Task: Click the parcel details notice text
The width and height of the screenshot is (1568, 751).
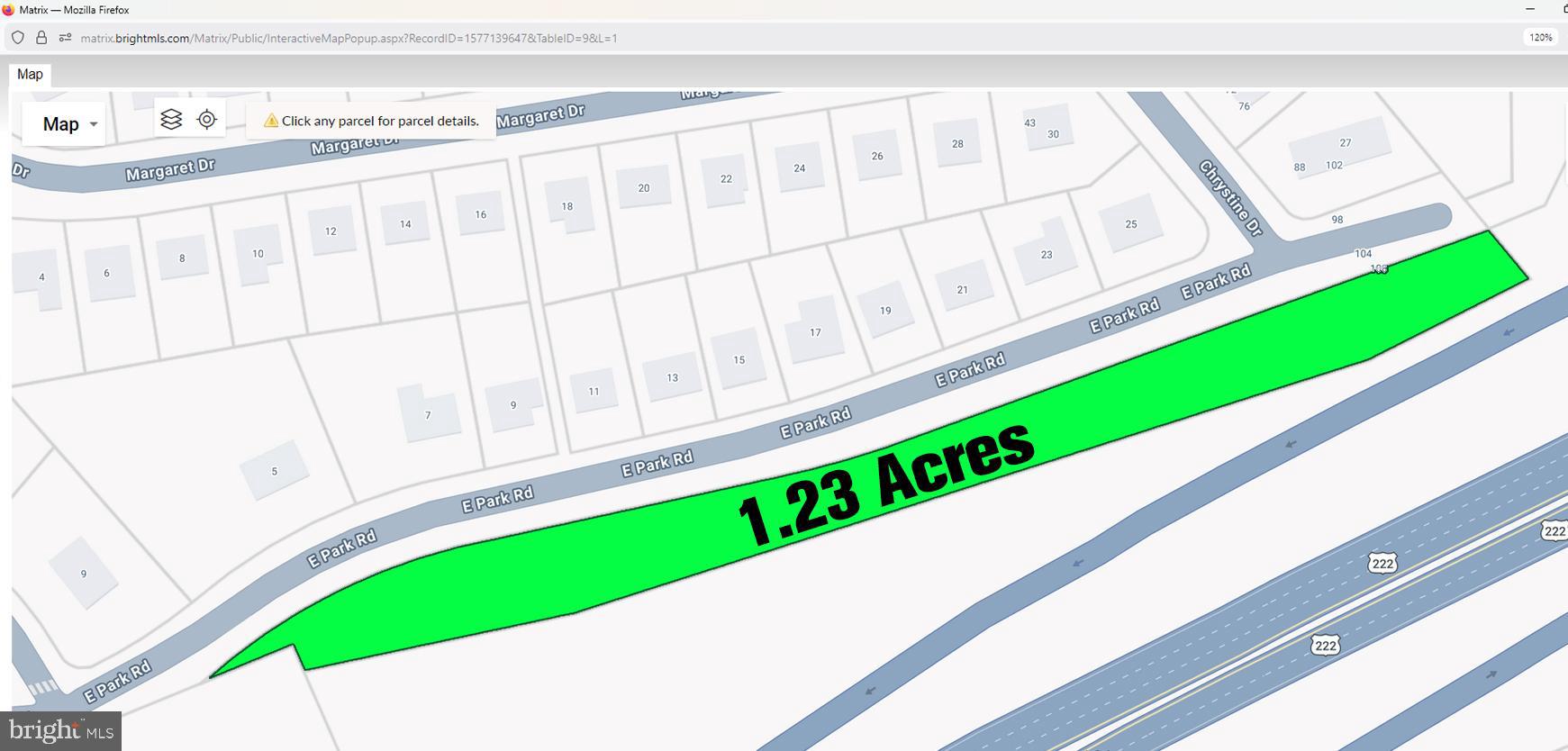Action: (380, 121)
